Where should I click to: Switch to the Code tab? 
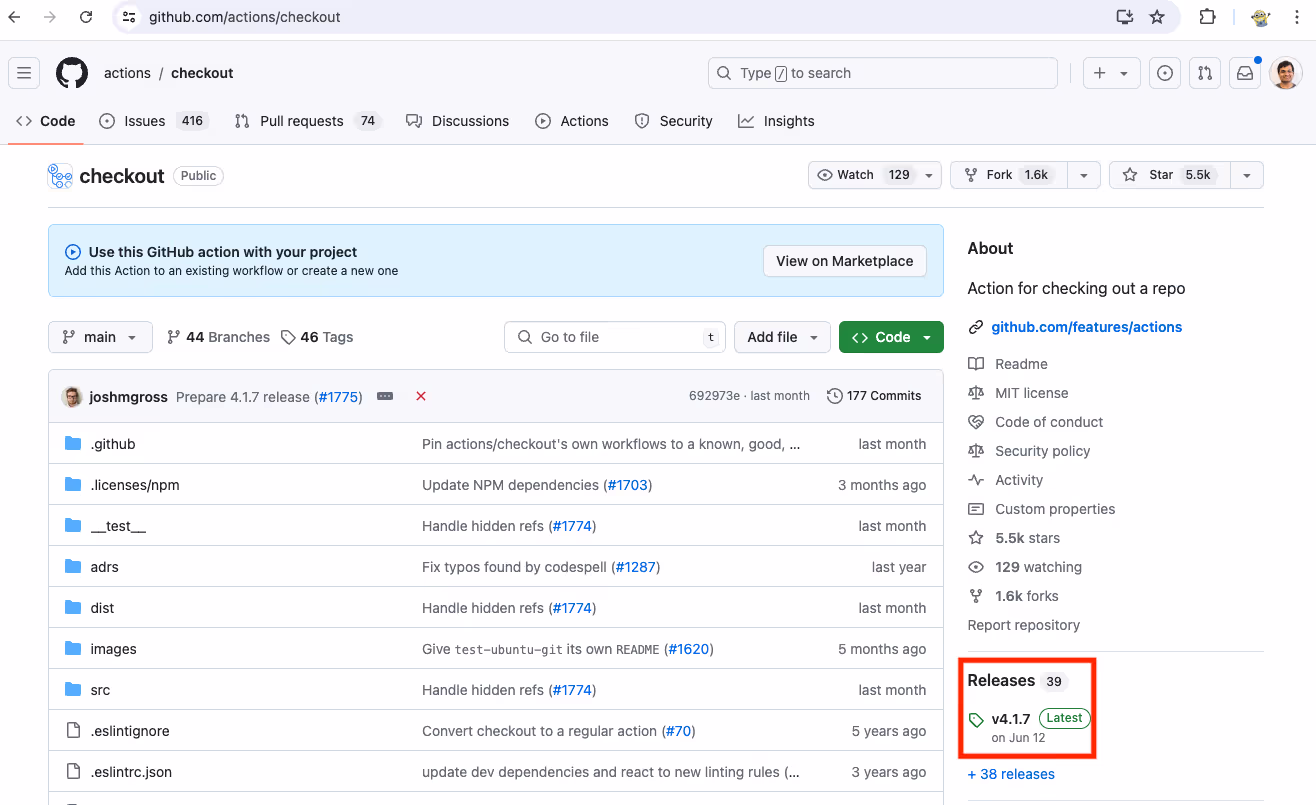46,121
